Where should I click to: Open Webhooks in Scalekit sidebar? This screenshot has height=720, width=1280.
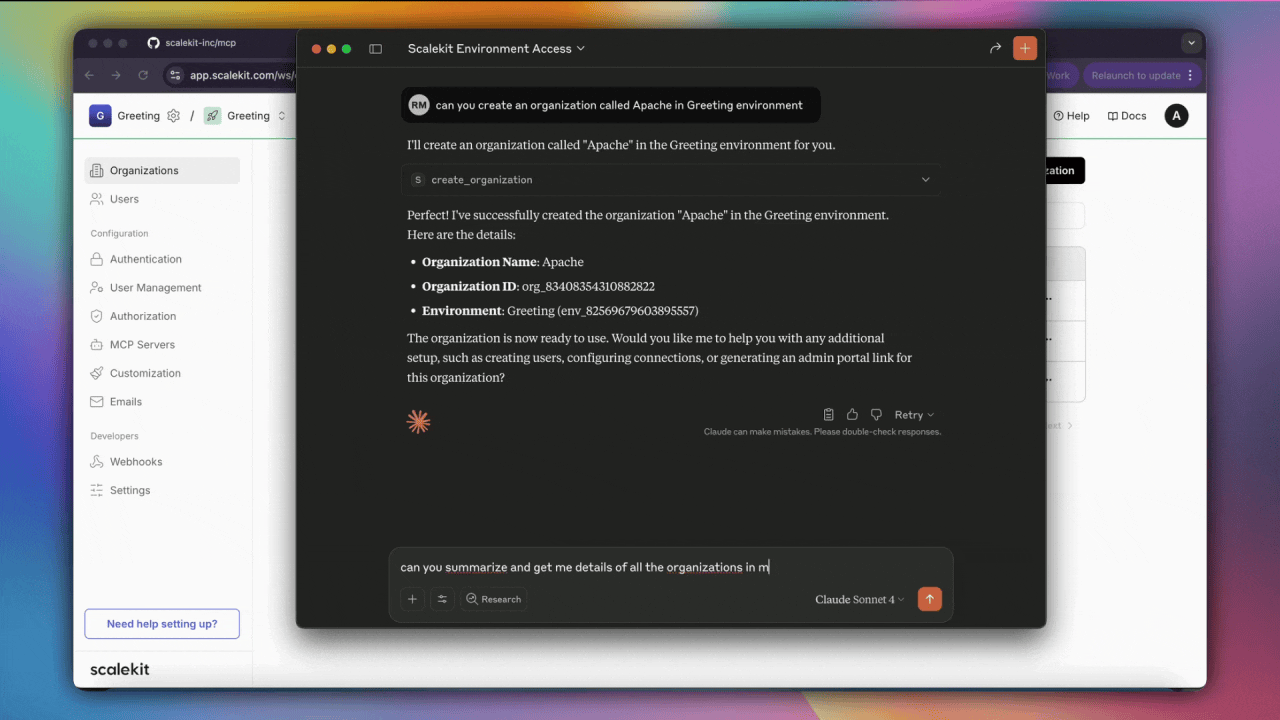162,462
